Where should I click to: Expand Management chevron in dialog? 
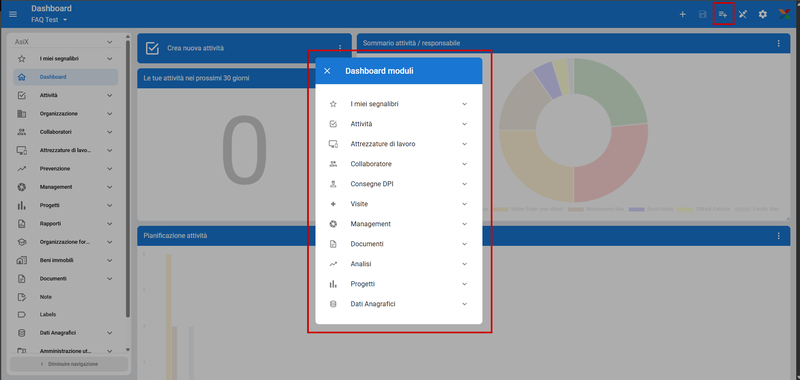[464, 224]
